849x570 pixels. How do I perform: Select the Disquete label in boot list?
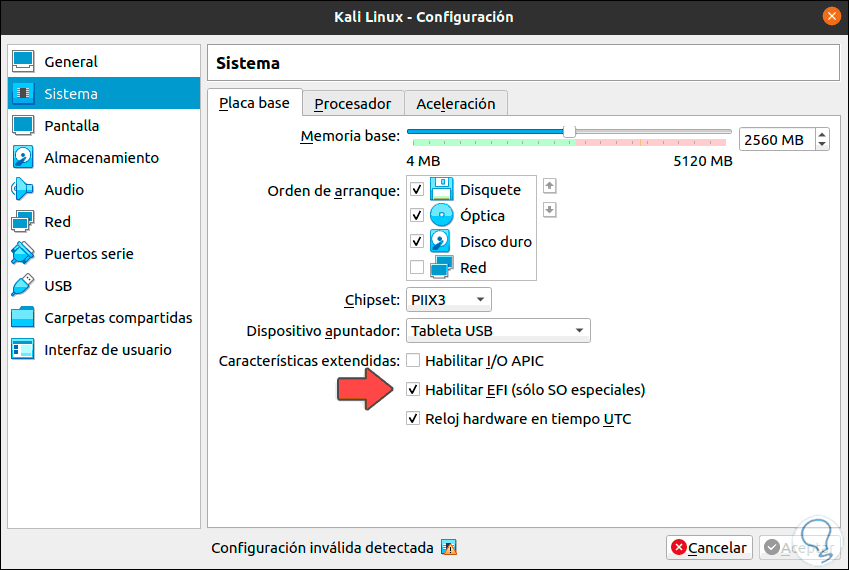(x=490, y=190)
